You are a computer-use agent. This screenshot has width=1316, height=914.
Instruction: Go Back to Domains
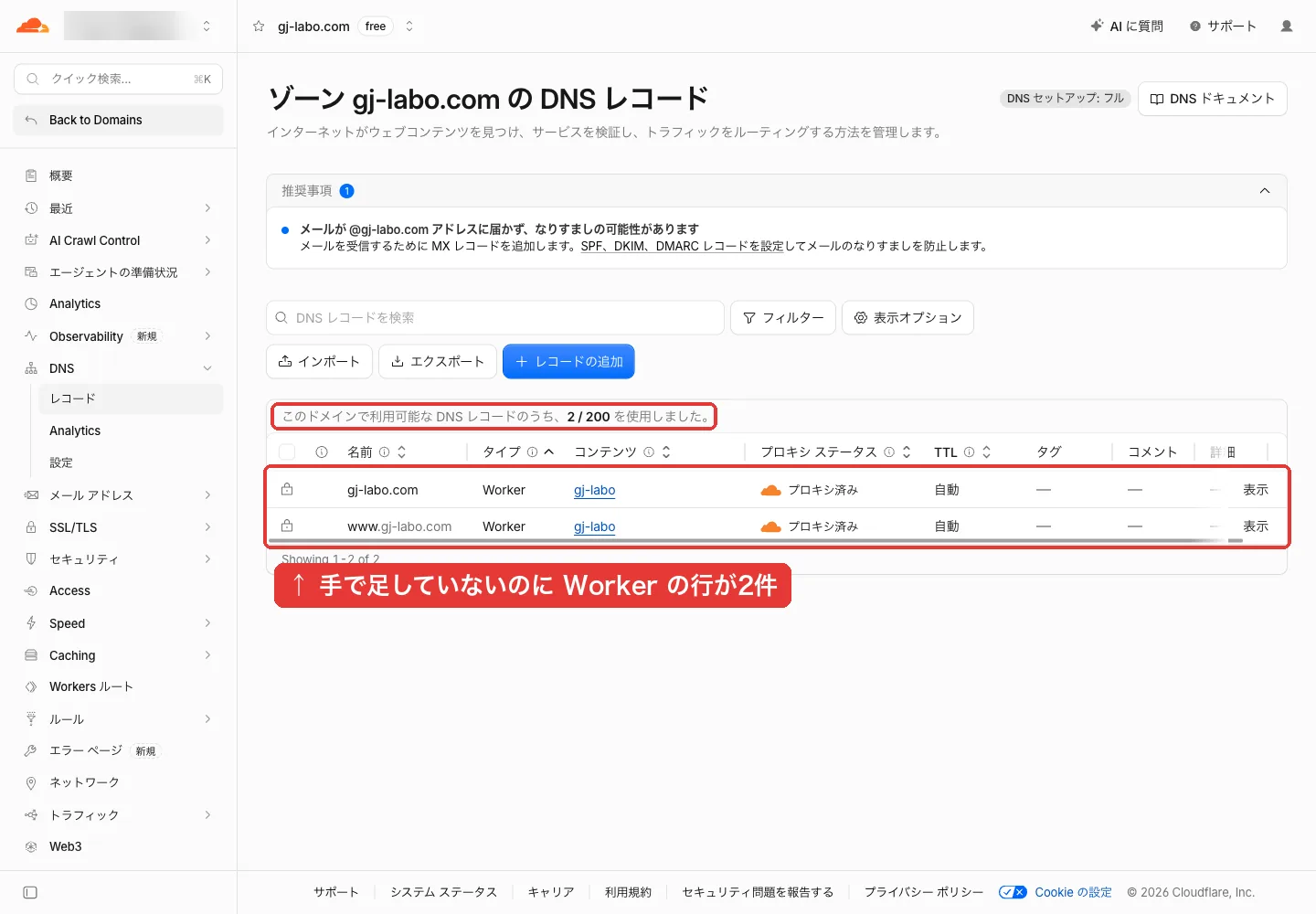coord(118,120)
